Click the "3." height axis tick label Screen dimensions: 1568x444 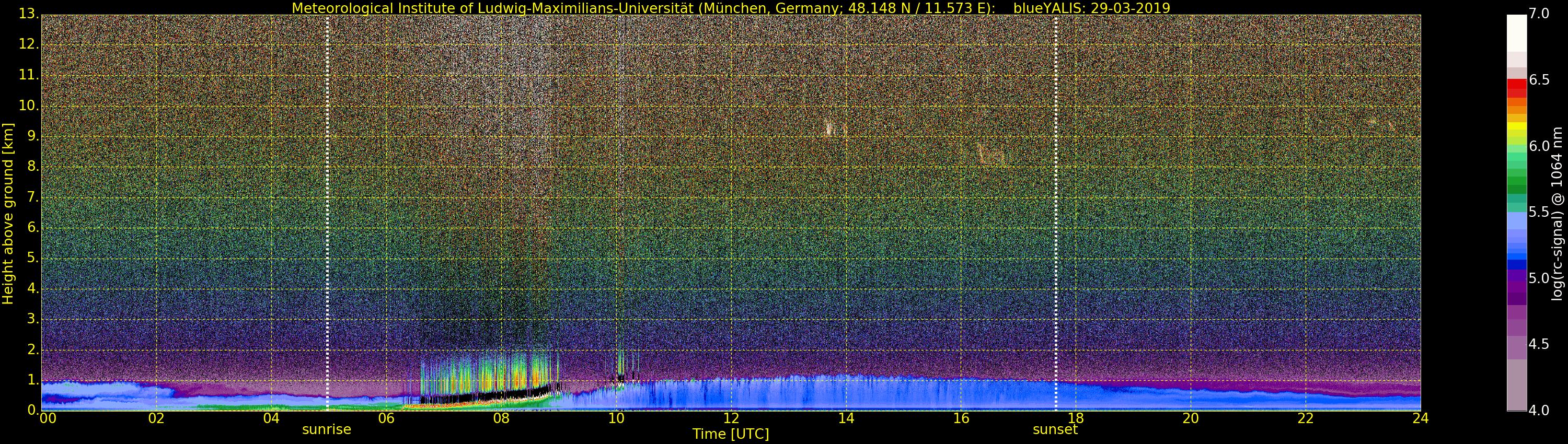(32, 319)
